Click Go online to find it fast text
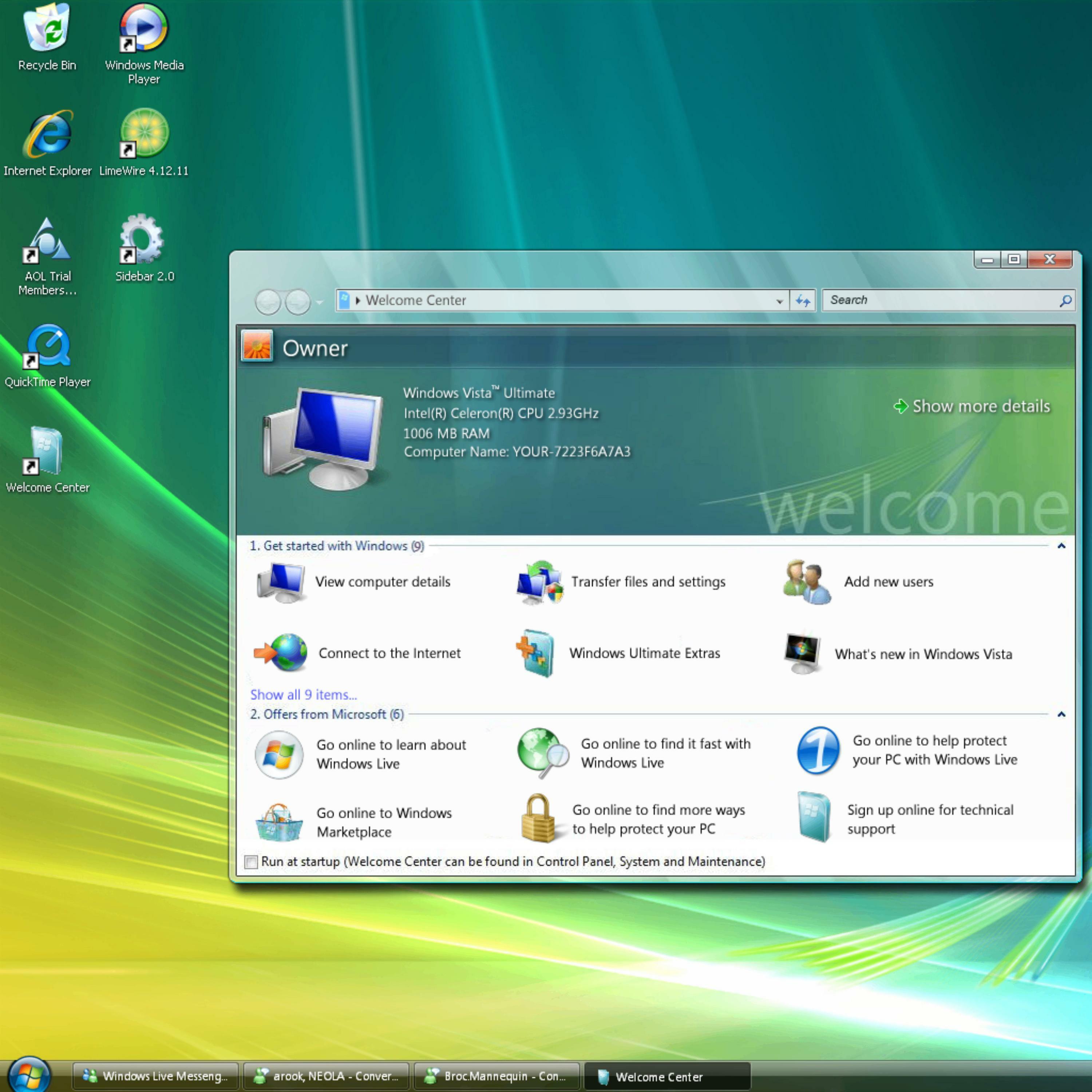The height and width of the screenshot is (1092, 1092). point(666,753)
